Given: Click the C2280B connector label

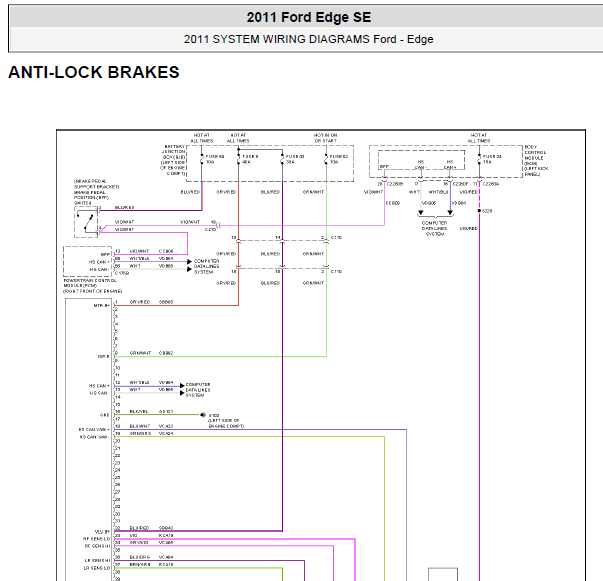Looking at the screenshot, I should [x=395, y=184].
